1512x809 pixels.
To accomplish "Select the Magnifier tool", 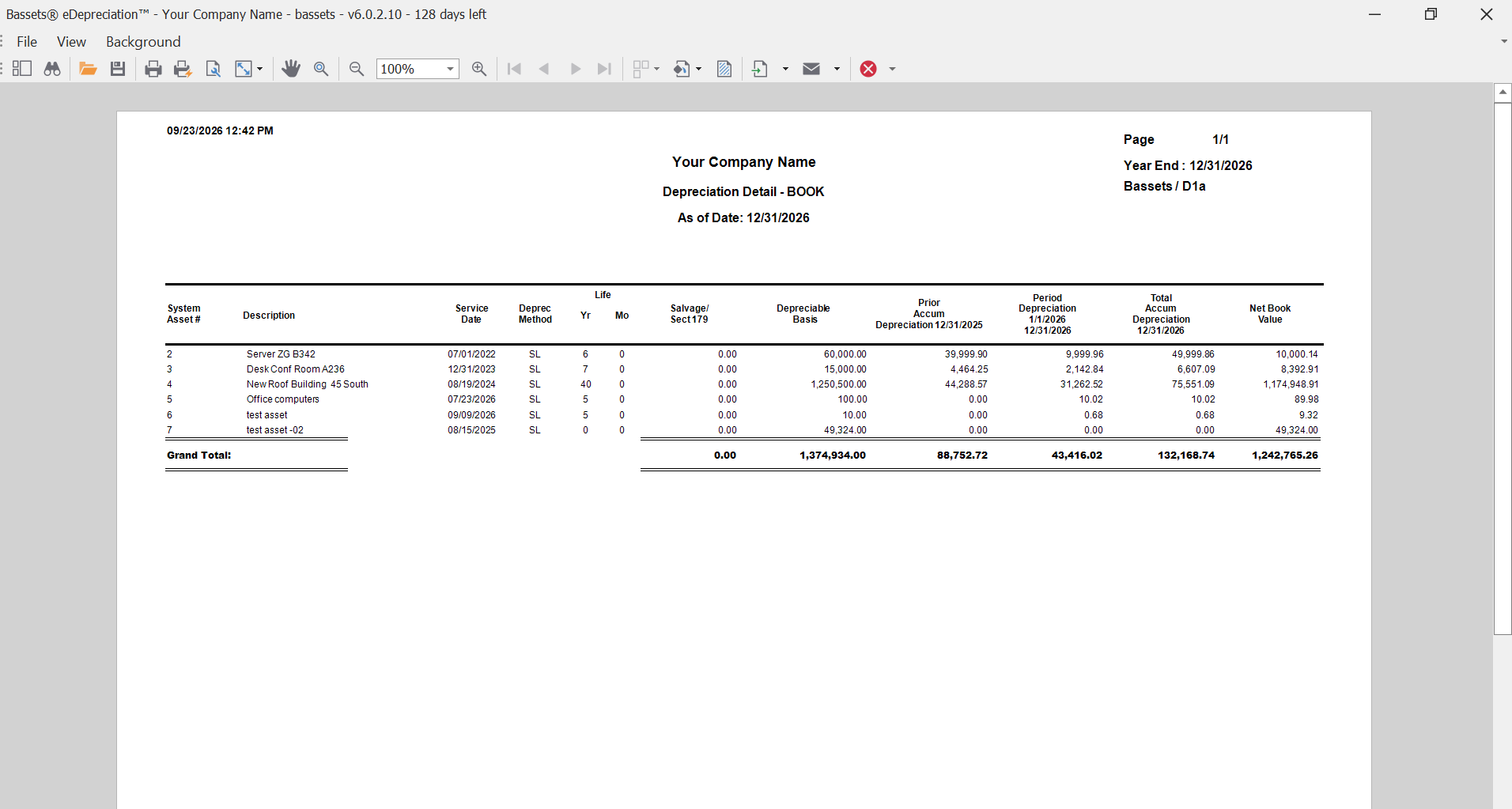I will click(x=321, y=69).
